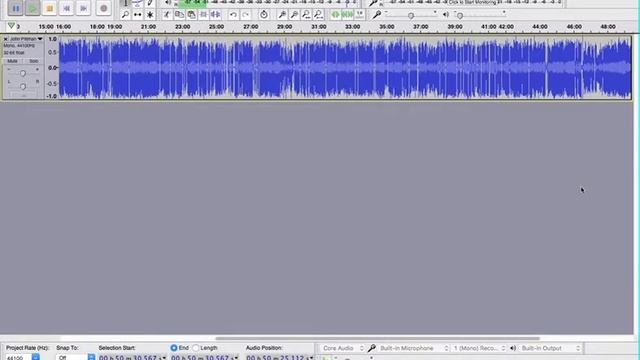Click the 25:00 mark on the timeline ruler
Image resolution: width=640 pixels, height=360 pixels.
coord(216,27)
